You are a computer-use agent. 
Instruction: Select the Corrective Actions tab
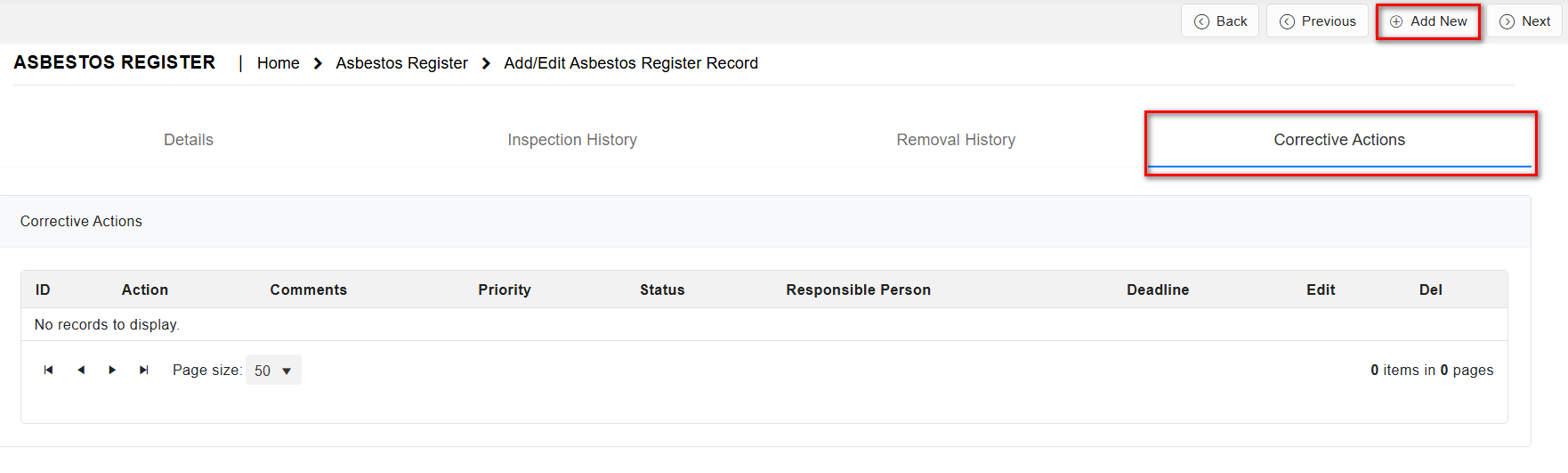[x=1339, y=140]
